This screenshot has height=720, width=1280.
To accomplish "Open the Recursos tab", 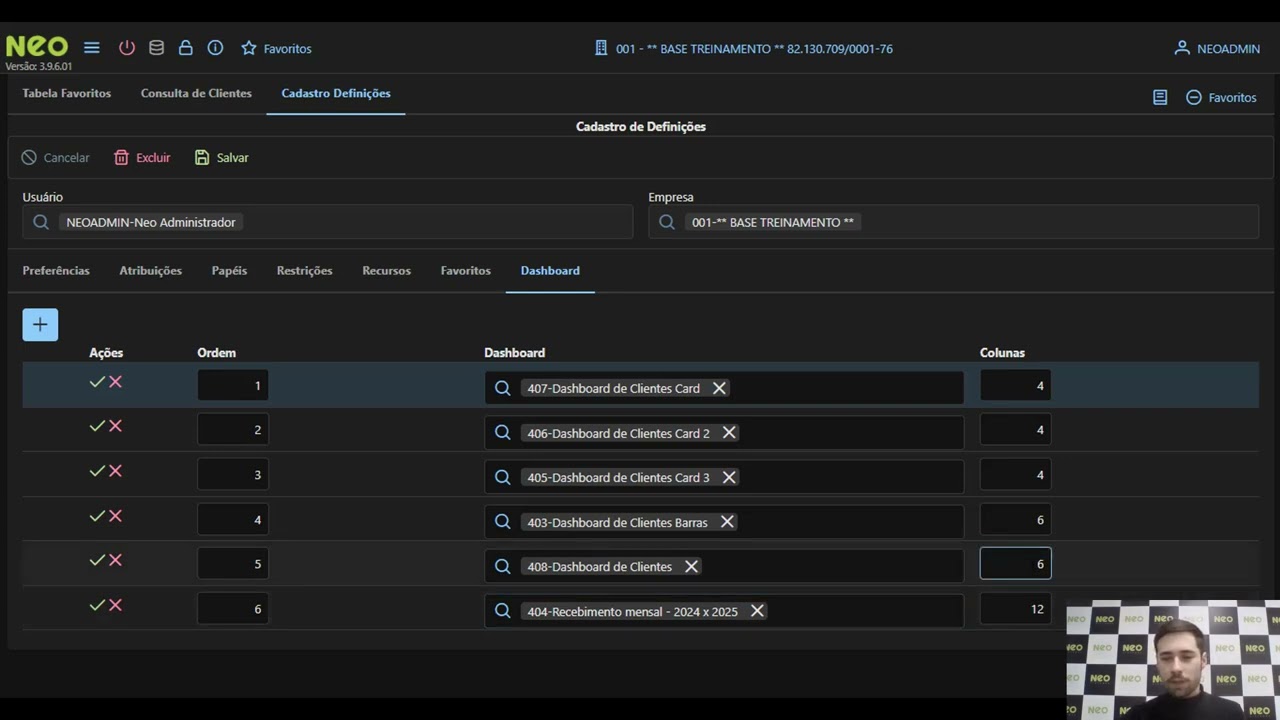I will tap(387, 270).
